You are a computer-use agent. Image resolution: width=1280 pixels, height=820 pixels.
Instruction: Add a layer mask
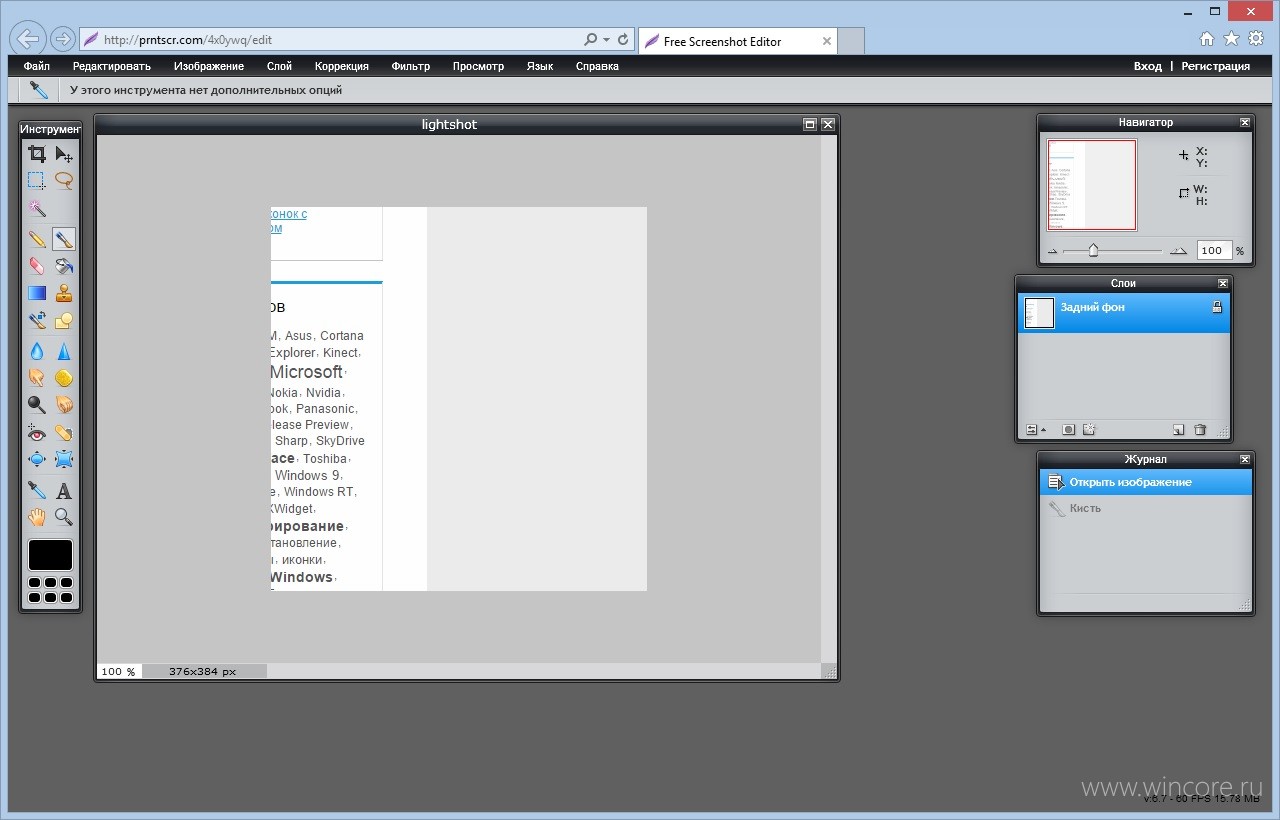[x=1068, y=430]
